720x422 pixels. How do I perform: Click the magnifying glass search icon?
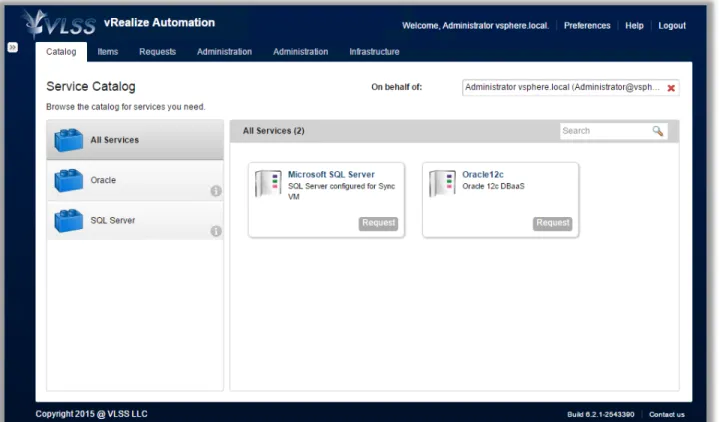click(x=658, y=131)
